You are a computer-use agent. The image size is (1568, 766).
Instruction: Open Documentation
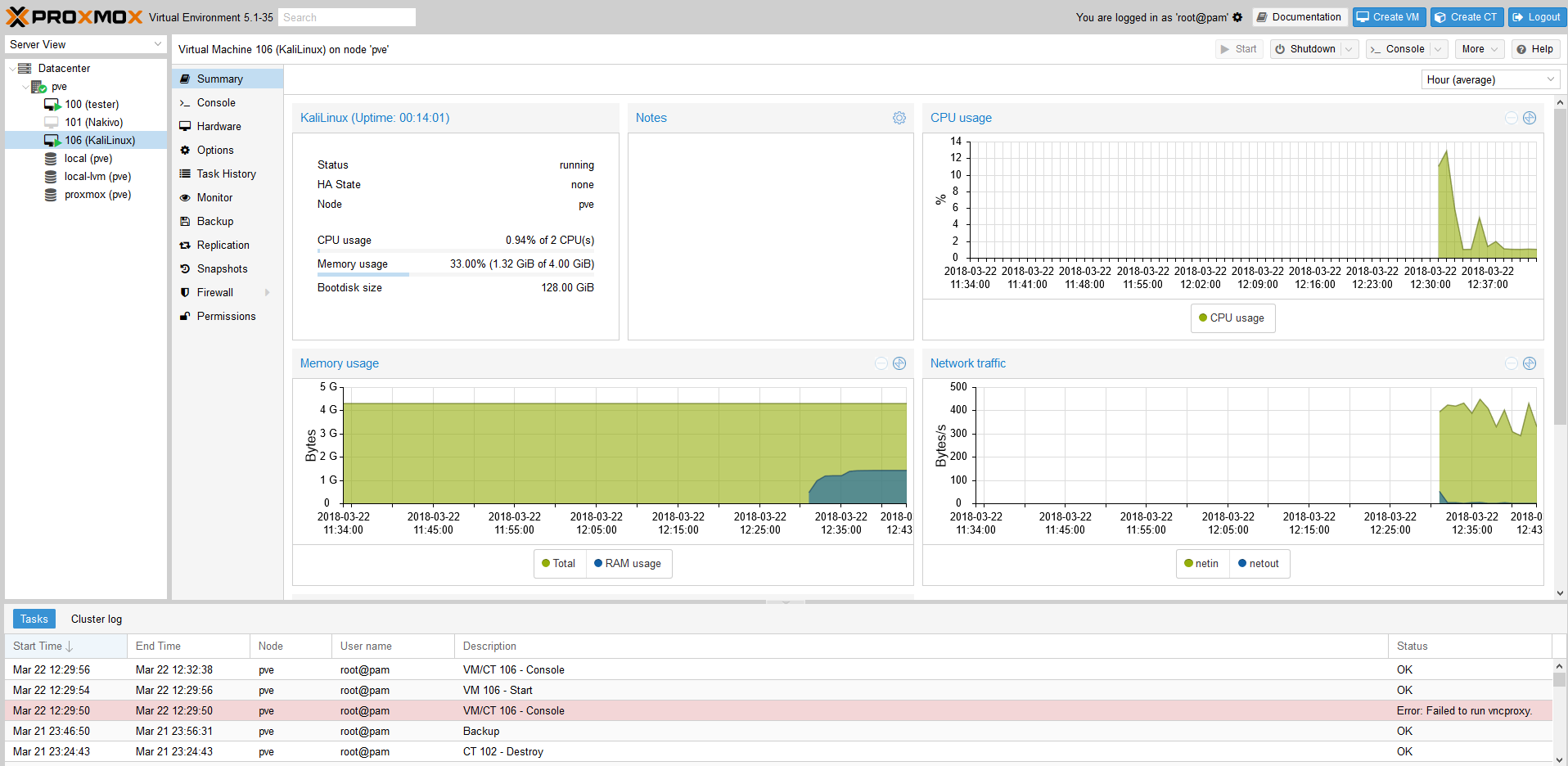point(1299,17)
